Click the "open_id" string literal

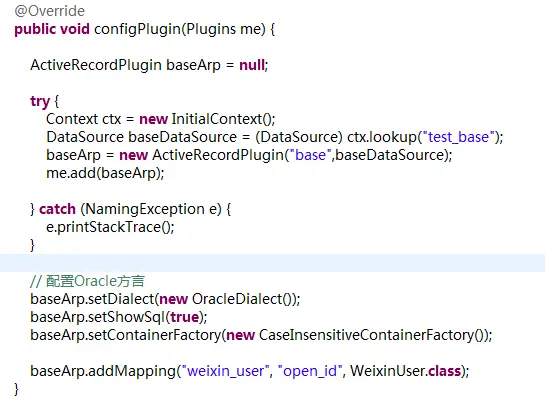pos(310,371)
